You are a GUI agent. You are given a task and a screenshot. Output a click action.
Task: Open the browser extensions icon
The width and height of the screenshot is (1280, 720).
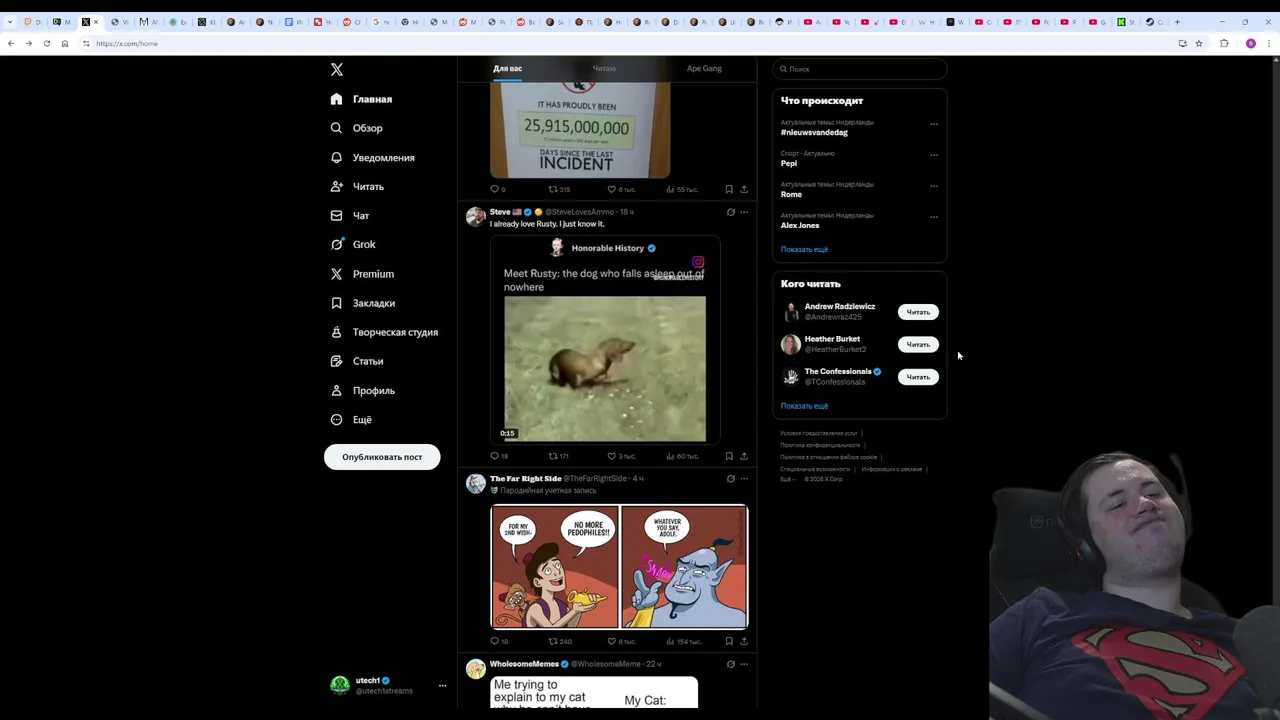click(1224, 43)
